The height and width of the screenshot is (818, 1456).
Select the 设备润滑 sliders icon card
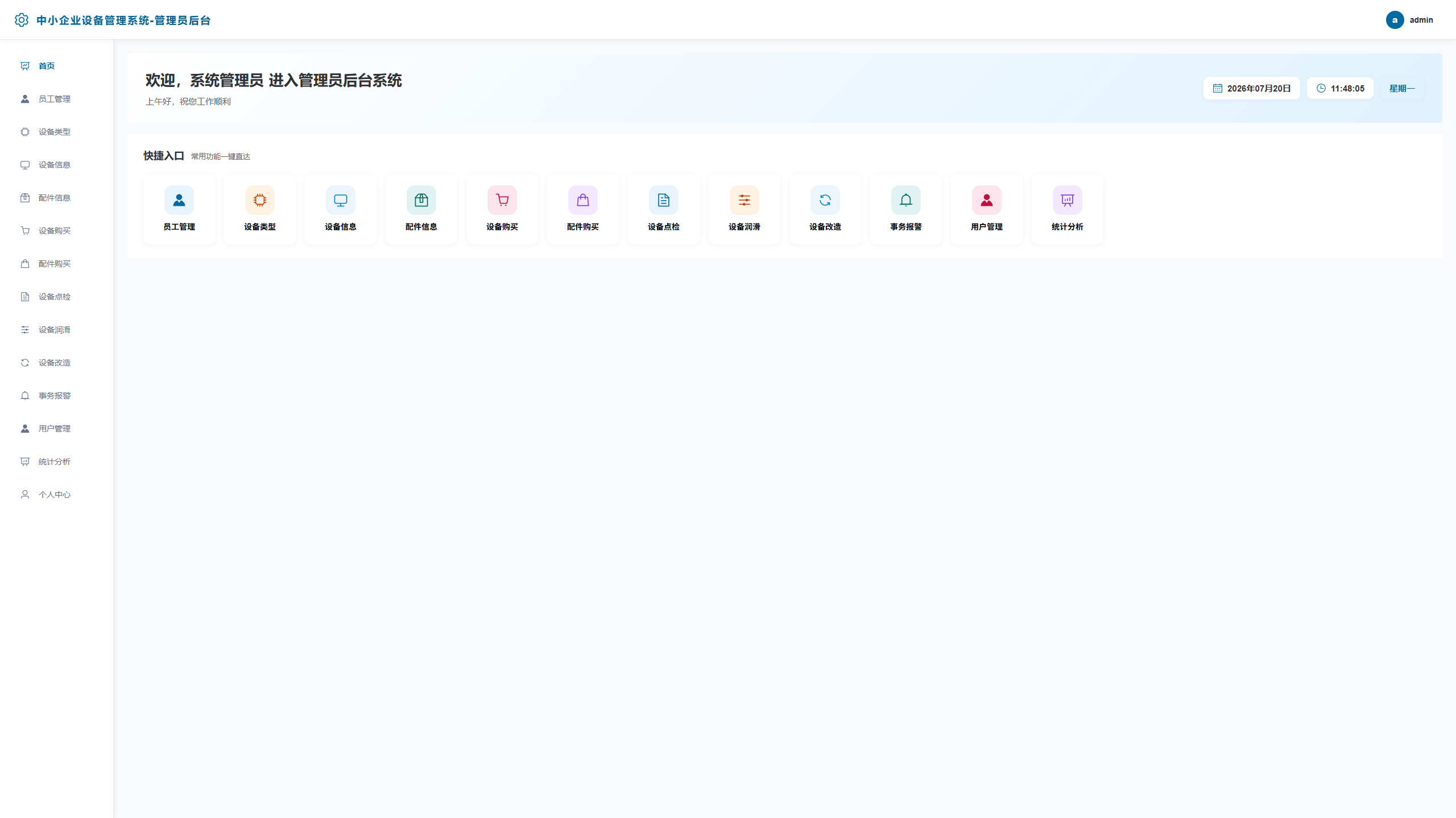[744, 200]
